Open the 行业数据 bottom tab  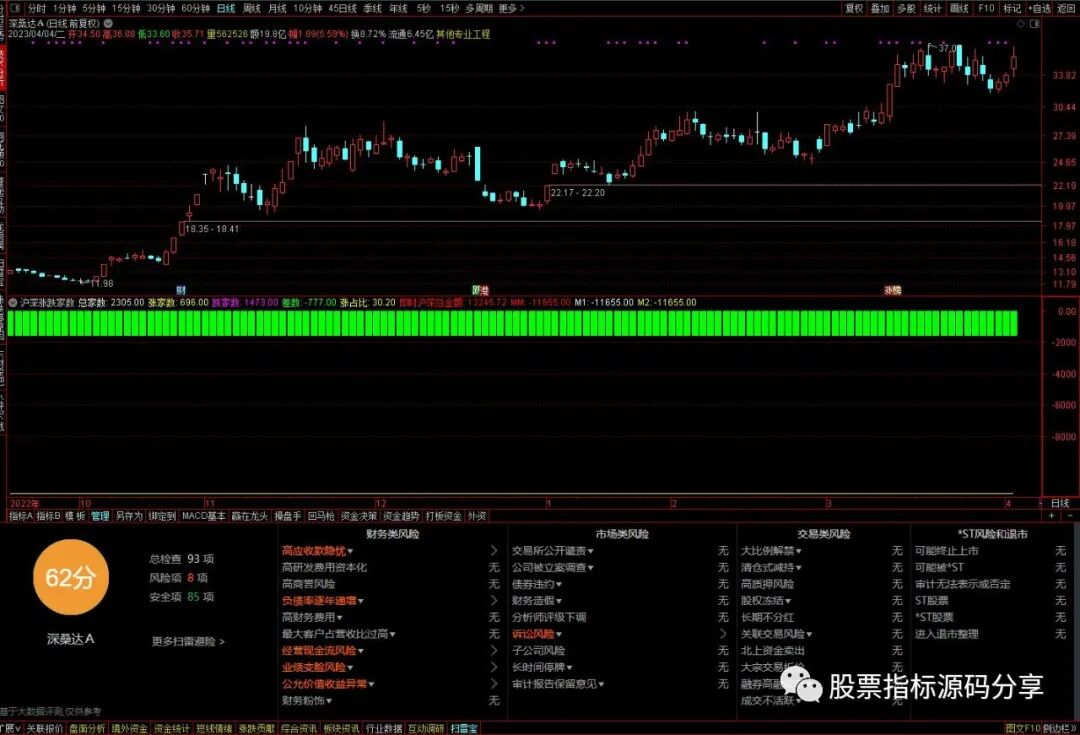[383, 728]
